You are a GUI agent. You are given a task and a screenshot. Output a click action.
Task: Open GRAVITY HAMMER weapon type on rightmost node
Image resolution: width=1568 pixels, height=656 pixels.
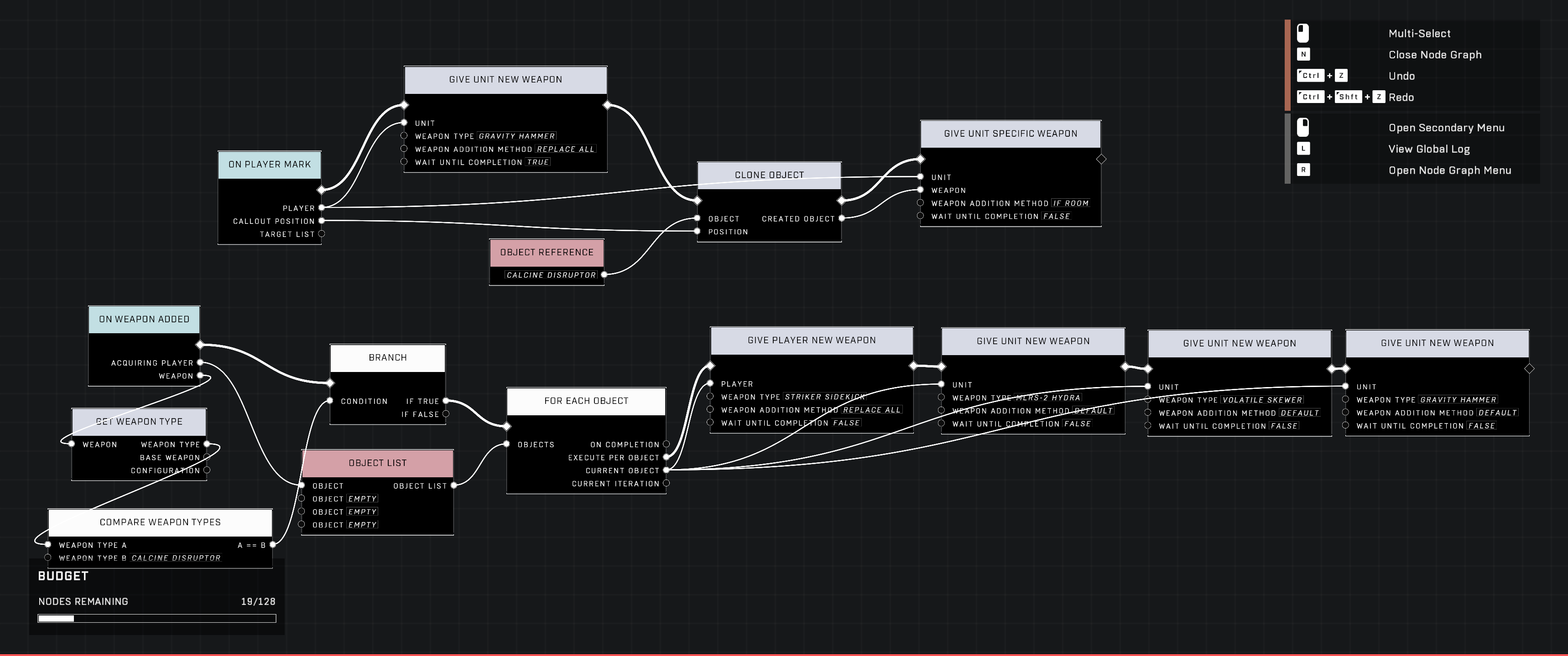[x=1458, y=400]
